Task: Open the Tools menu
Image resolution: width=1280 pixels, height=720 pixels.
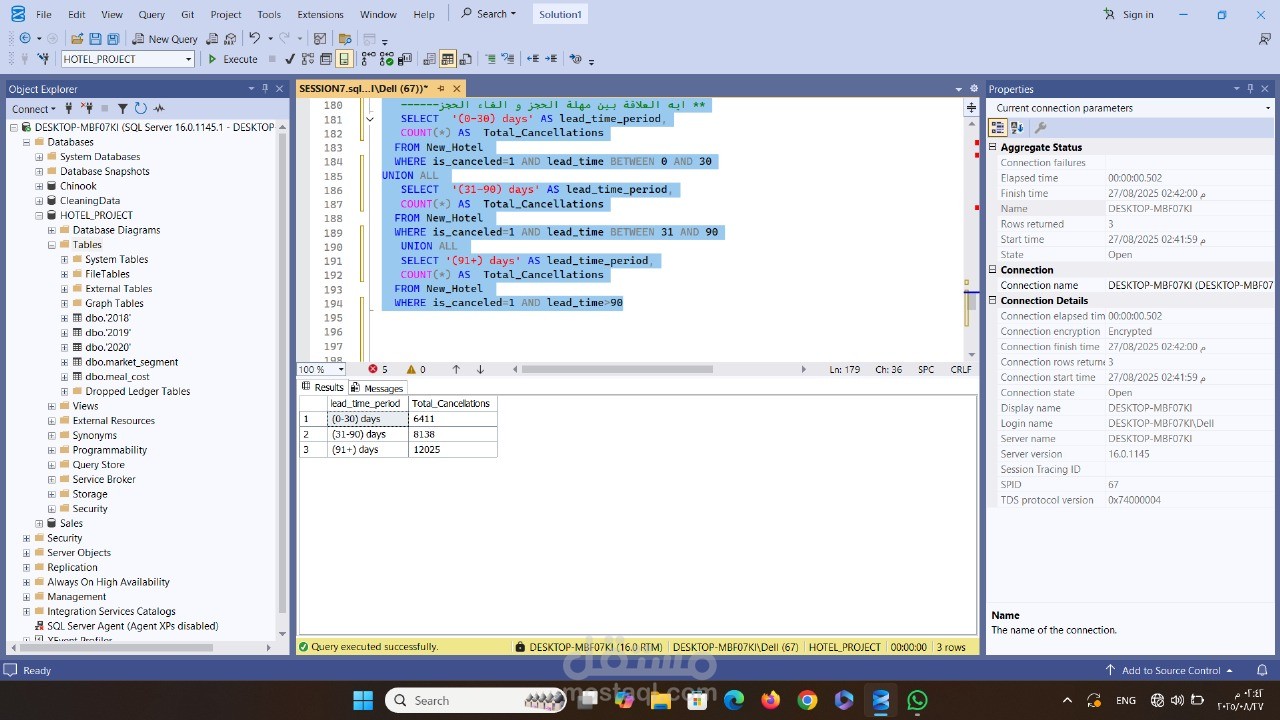Action: coord(269,14)
